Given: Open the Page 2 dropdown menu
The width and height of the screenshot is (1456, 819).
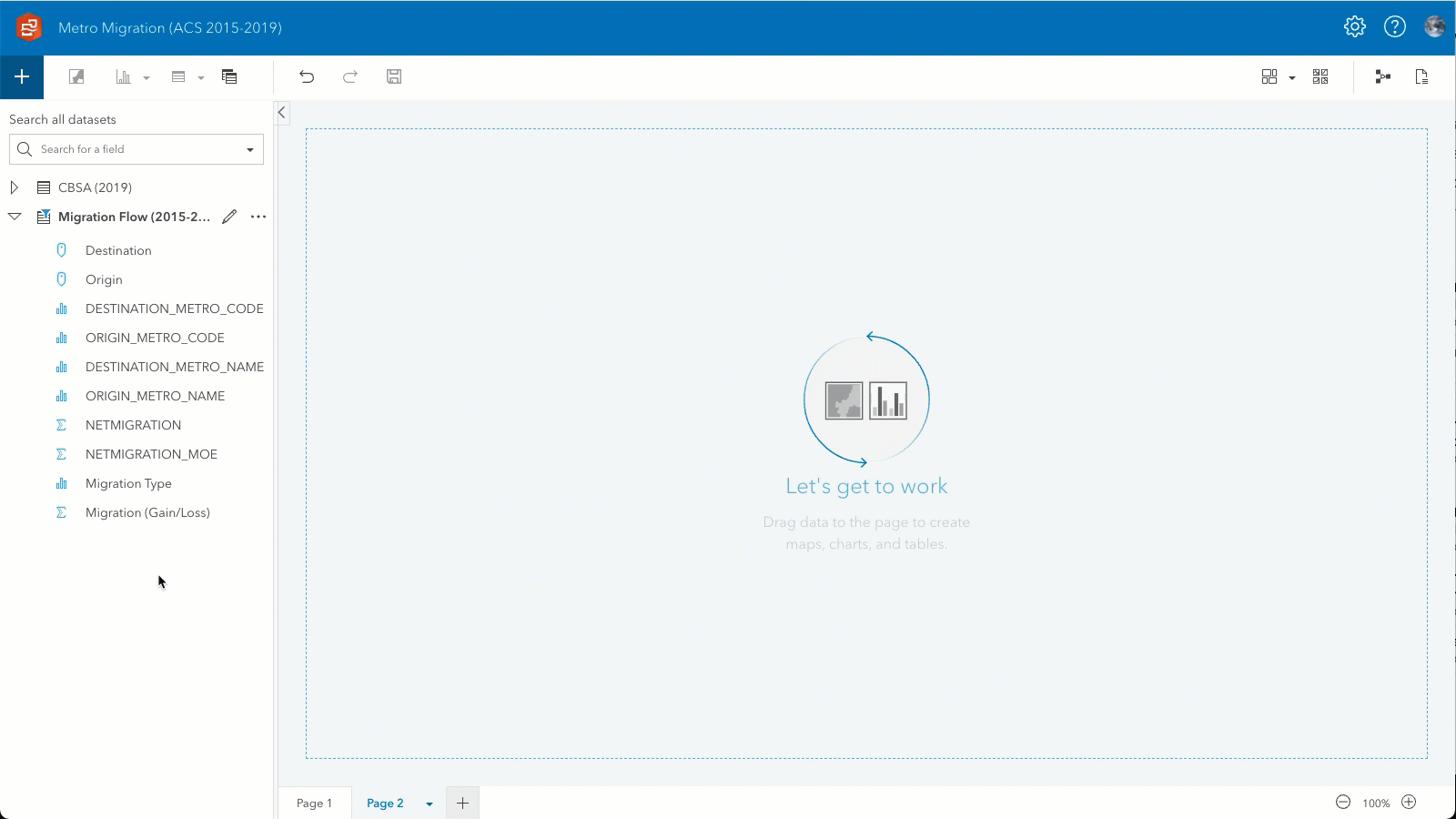Looking at the screenshot, I should 429,803.
